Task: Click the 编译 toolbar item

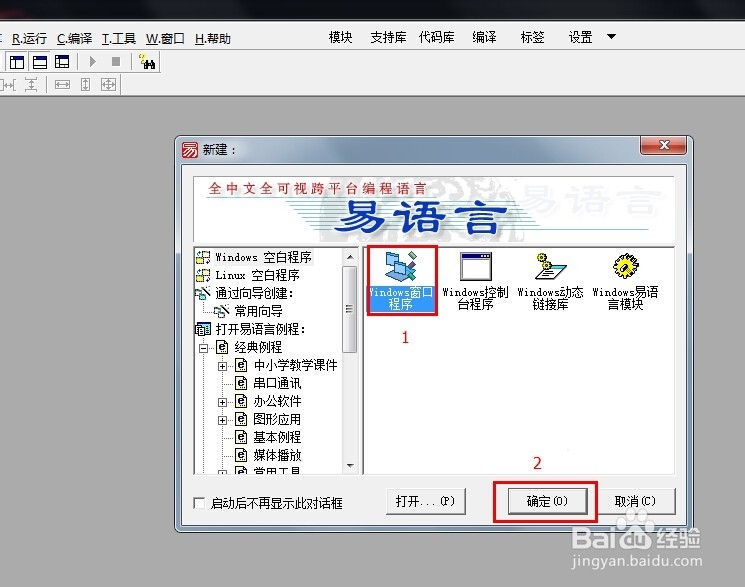Action: pos(484,37)
